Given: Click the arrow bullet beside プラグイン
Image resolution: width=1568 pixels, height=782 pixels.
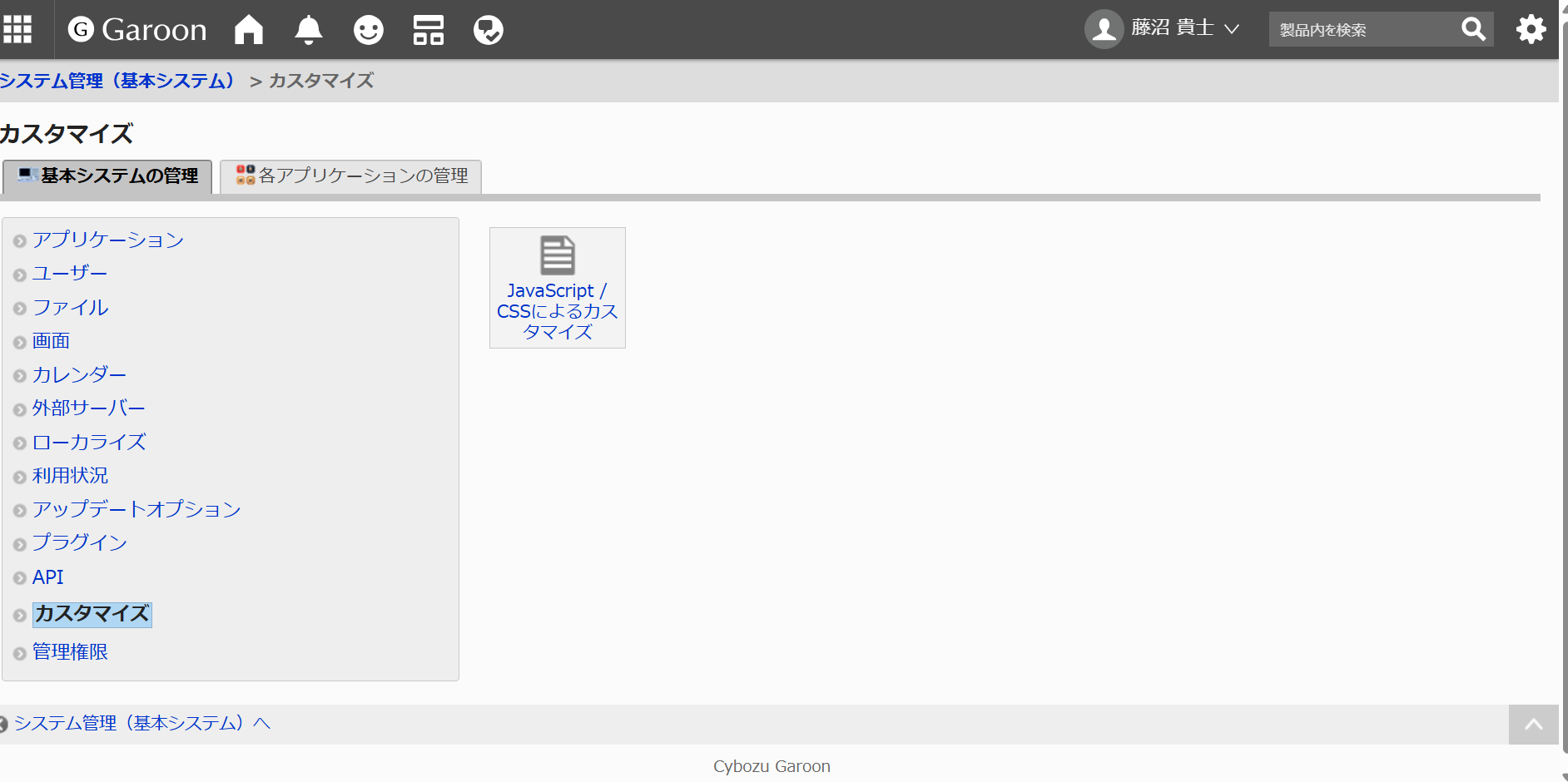Looking at the screenshot, I should click(x=20, y=545).
